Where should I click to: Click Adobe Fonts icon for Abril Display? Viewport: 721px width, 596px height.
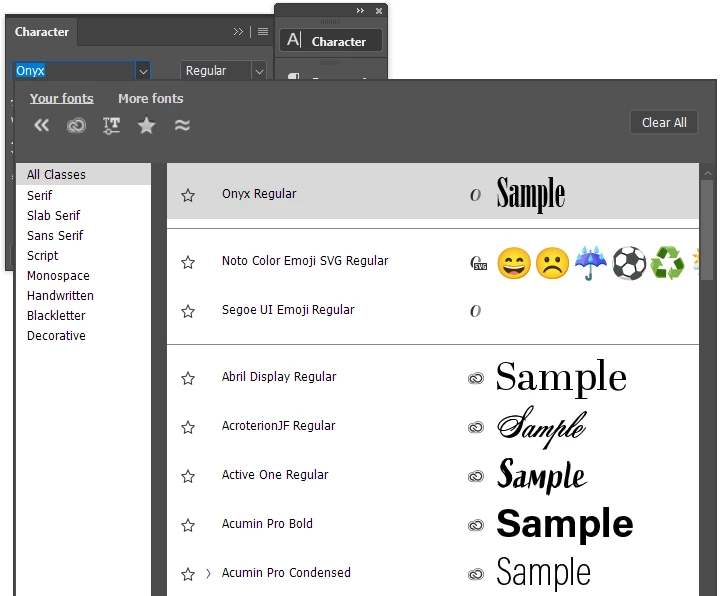[x=476, y=378]
